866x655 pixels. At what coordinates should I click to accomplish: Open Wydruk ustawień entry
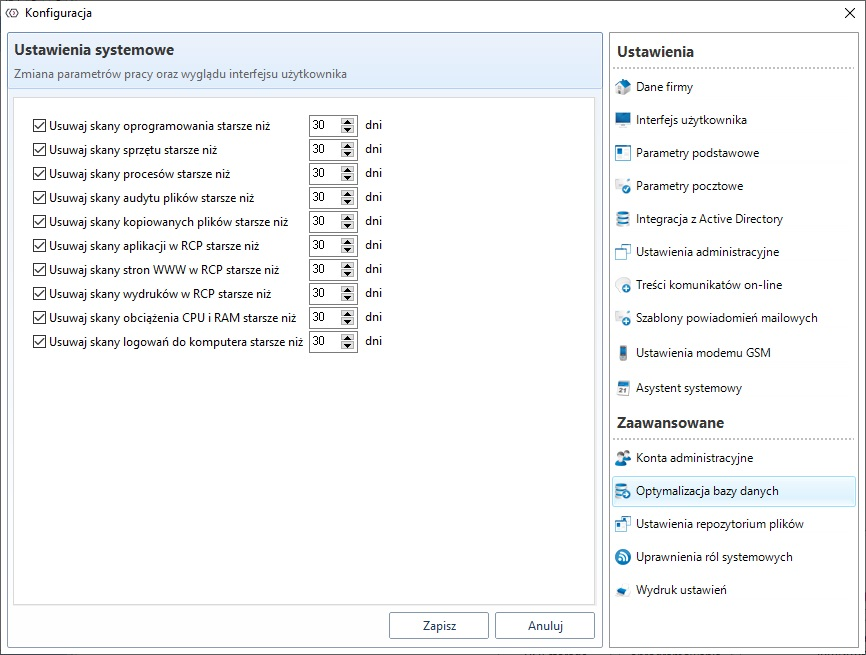click(x=681, y=590)
